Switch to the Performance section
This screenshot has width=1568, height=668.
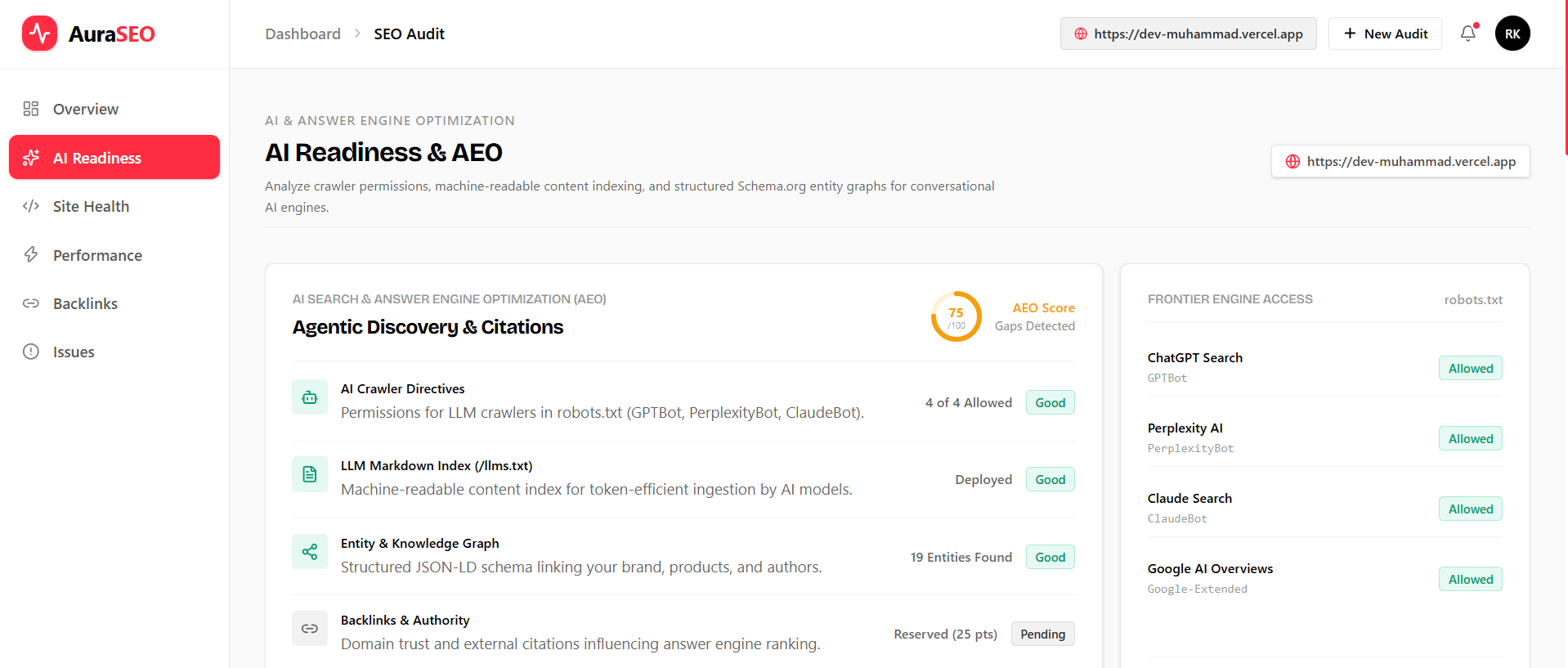114,254
